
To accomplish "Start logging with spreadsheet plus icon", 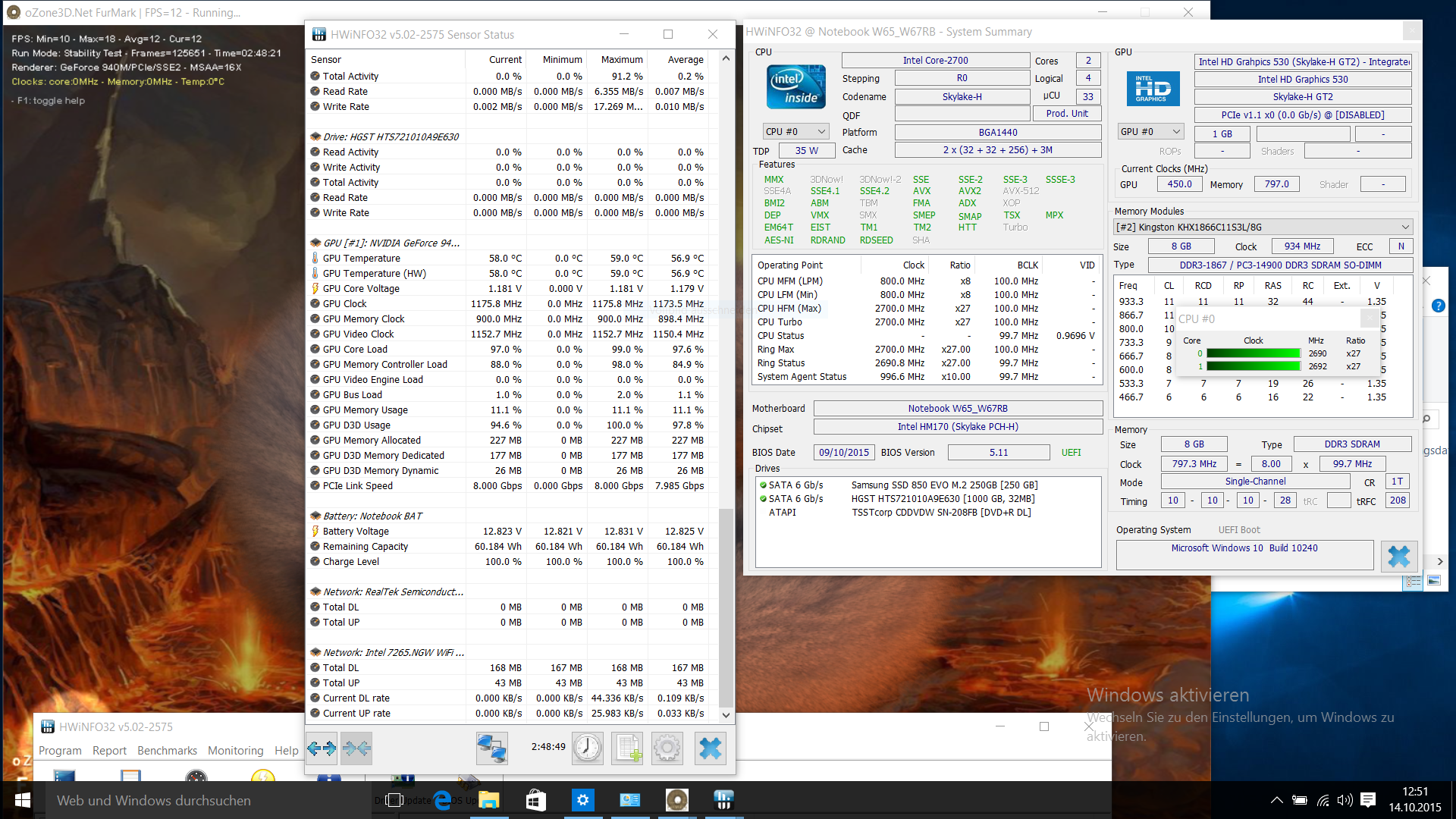I will click(x=627, y=748).
